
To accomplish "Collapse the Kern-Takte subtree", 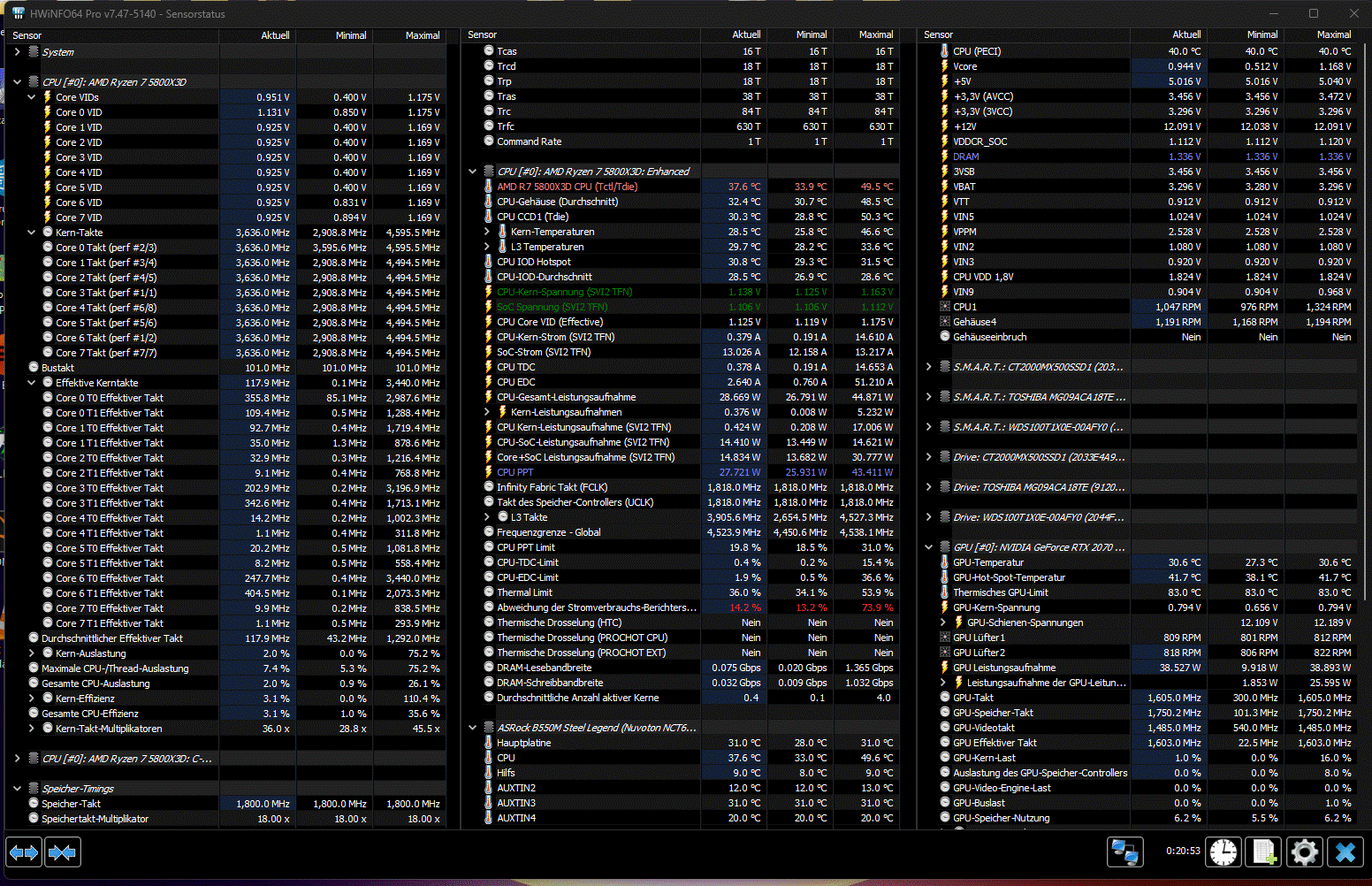I will (x=31, y=233).
